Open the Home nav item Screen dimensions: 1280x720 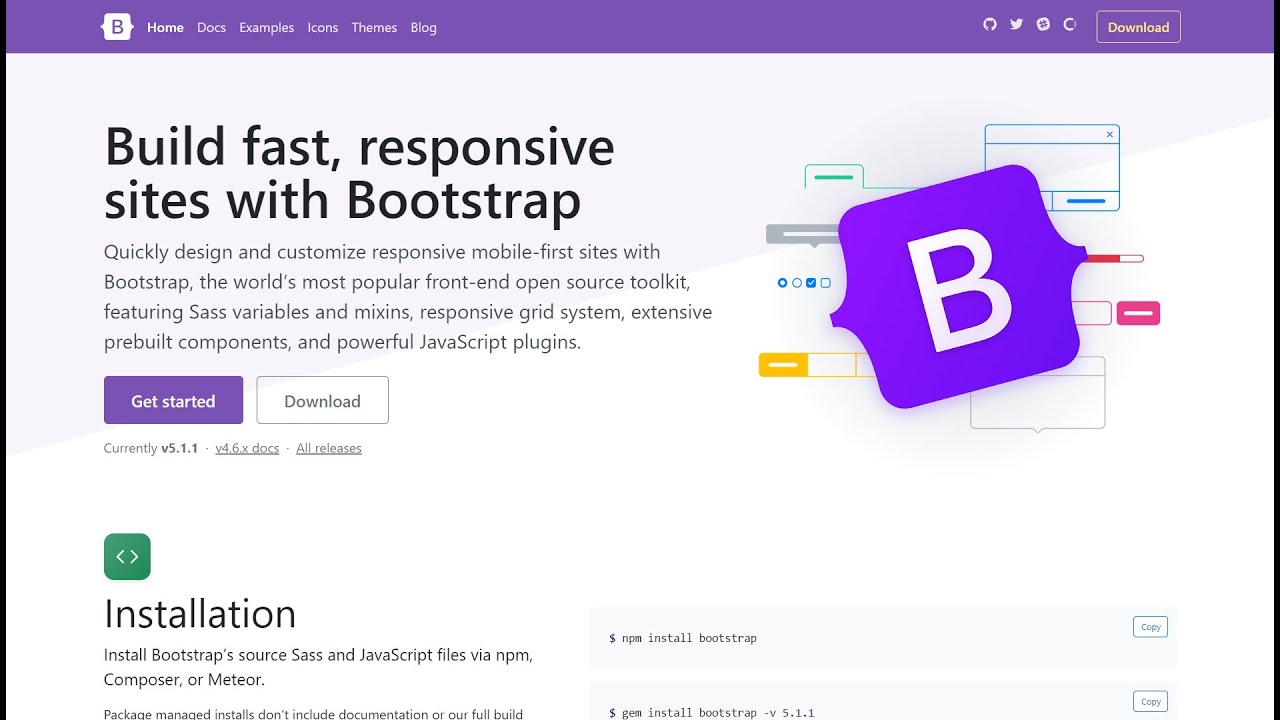(x=165, y=27)
